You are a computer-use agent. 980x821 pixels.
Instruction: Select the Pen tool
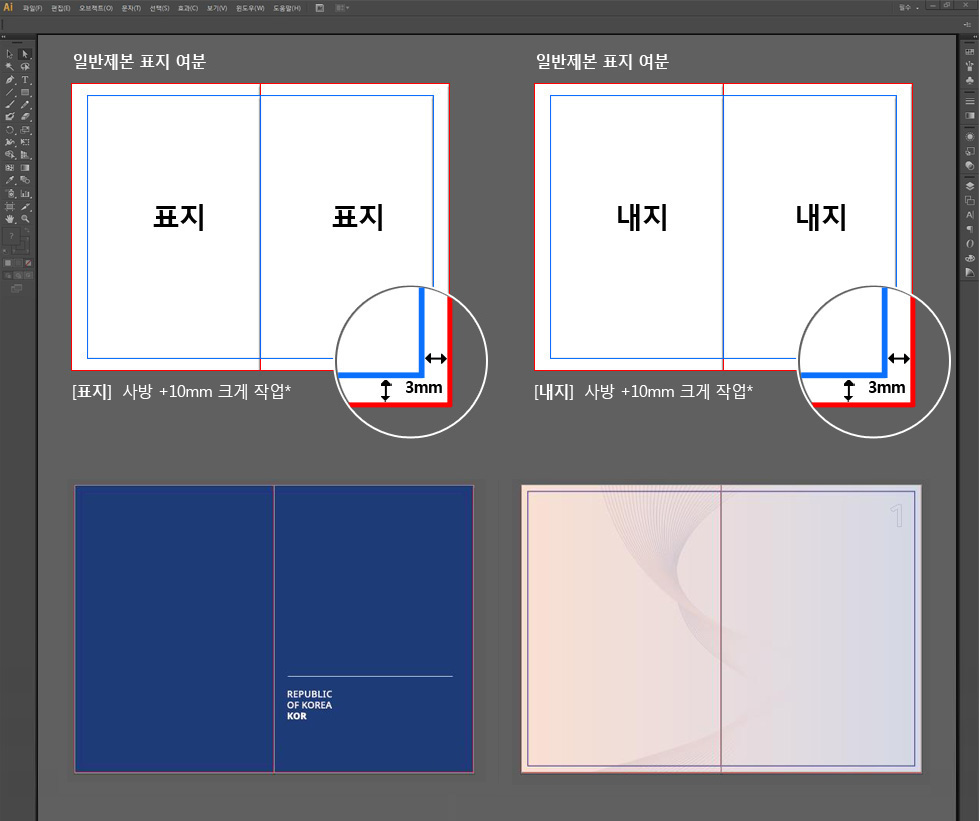pyautogui.click(x=9, y=79)
